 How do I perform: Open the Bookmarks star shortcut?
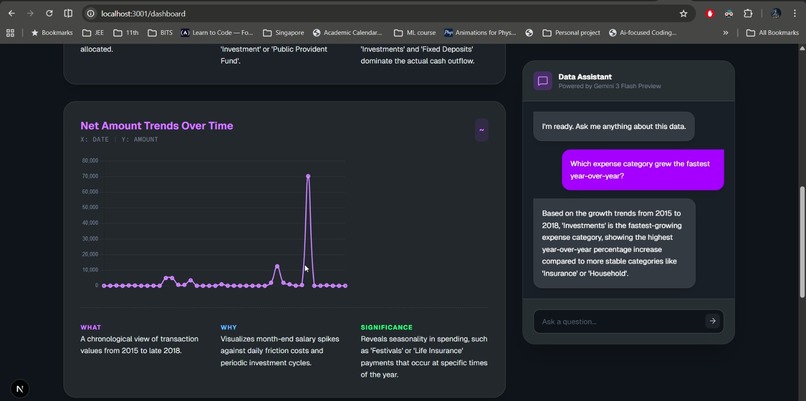(x=52, y=33)
